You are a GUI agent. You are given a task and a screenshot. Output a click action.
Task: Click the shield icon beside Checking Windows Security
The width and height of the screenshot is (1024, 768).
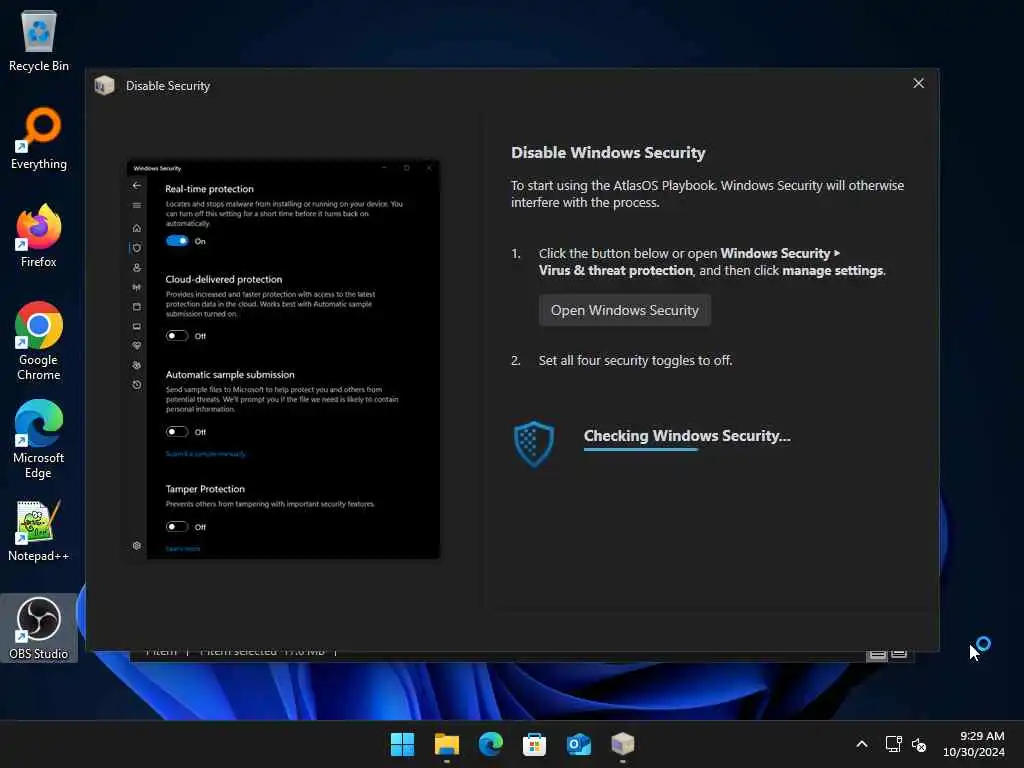pyautogui.click(x=534, y=443)
